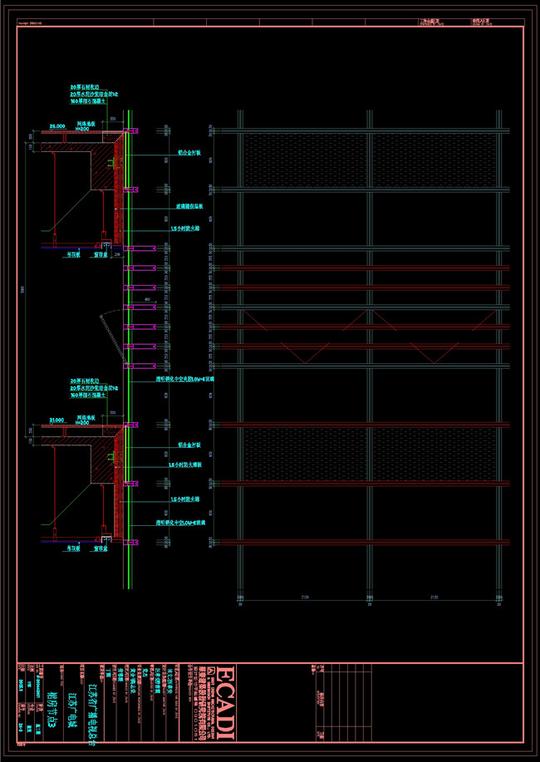Select the topmost magenta bracket on the curtain wall
Viewport: 540px width, 762px height.
pyautogui.click(x=133, y=131)
